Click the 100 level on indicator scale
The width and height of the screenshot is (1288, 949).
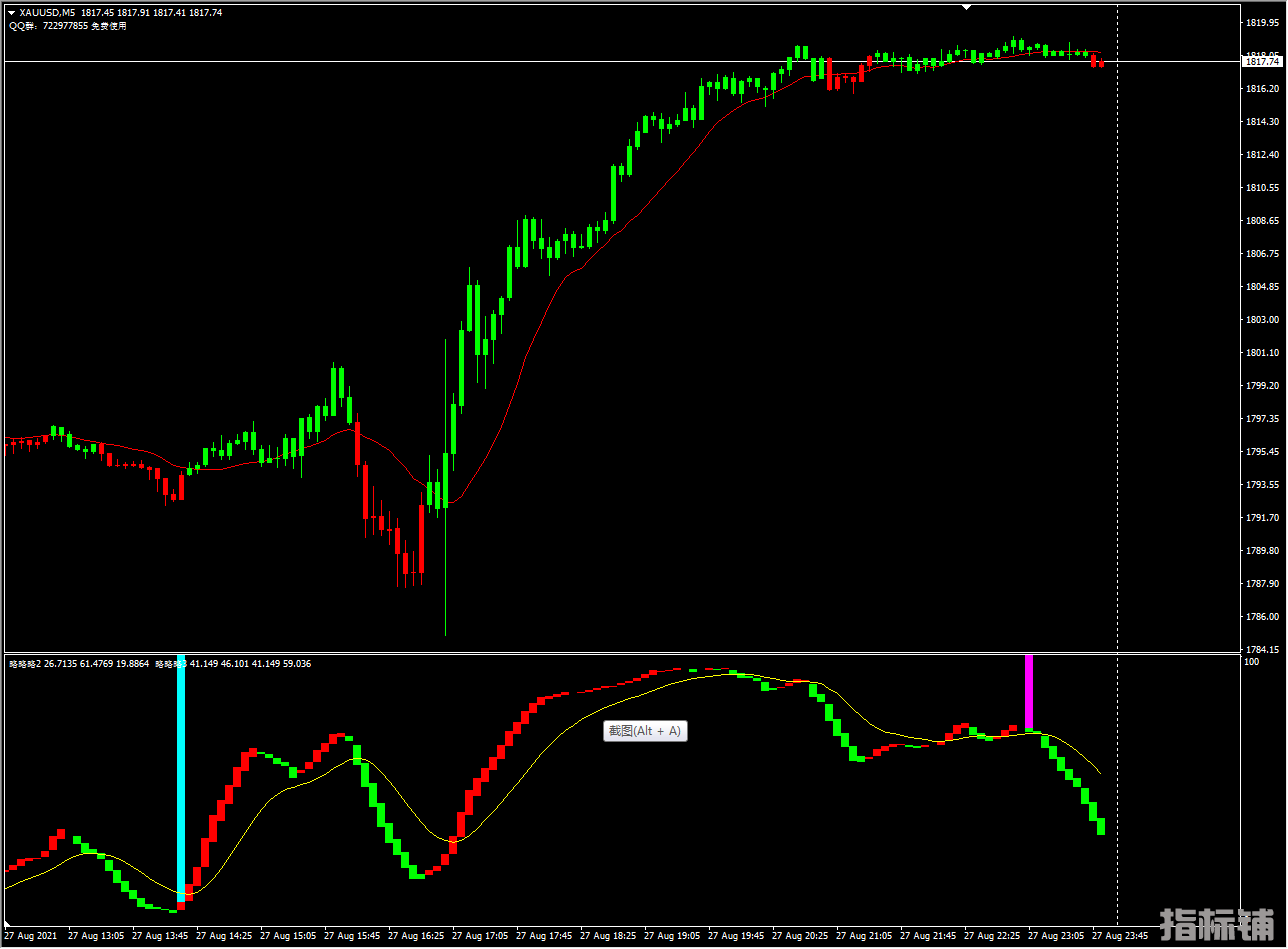coord(1250,662)
